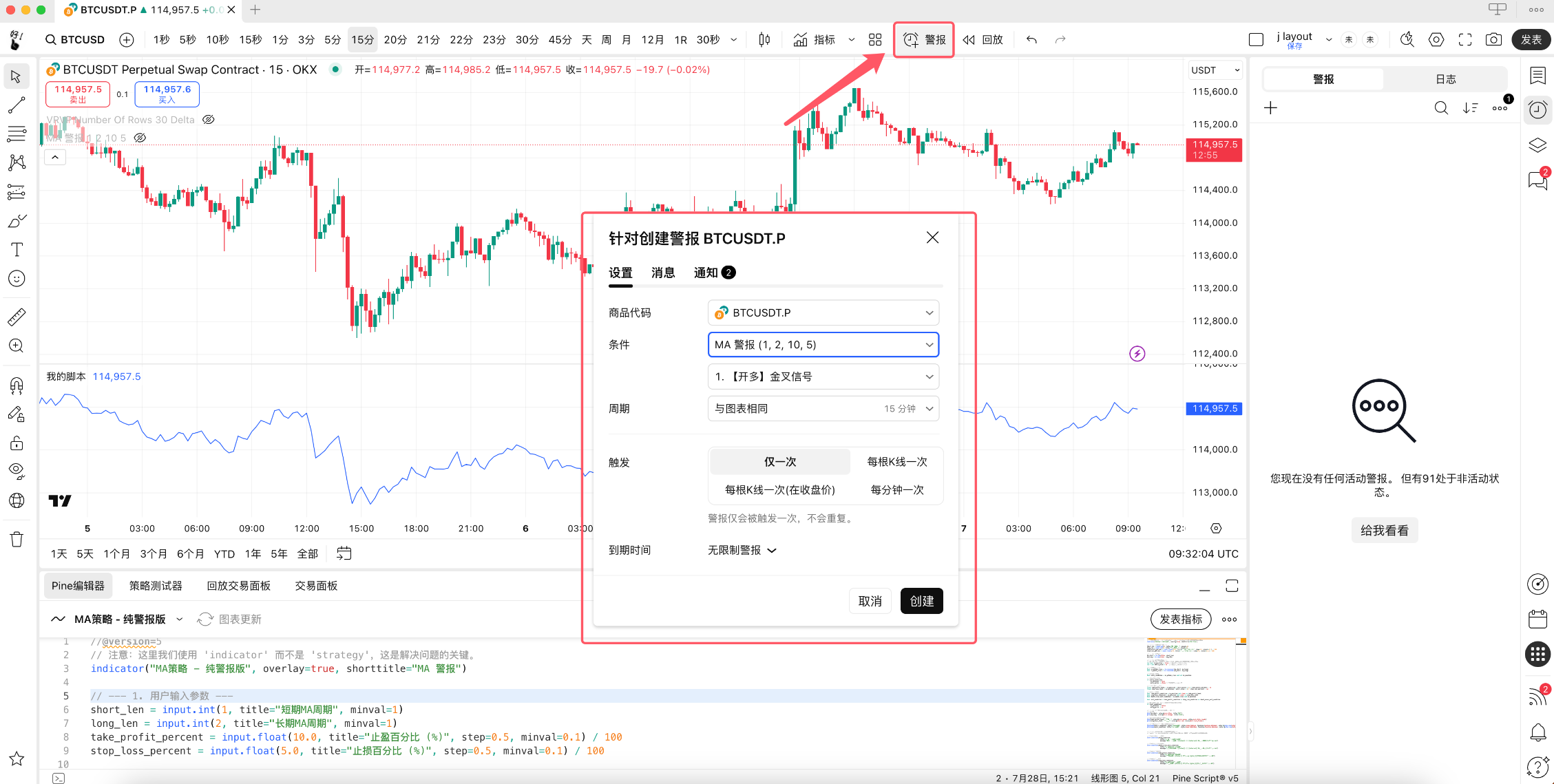Image resolution: width=1554 pixels, height=784 pixels.
Task: Click the BTCUSD symbol search field
Action: click(x=75, y=40)
